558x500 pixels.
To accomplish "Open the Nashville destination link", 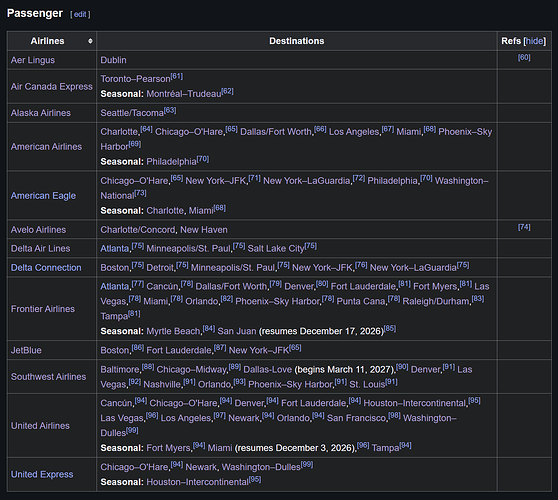I will [x=162, y=384].
